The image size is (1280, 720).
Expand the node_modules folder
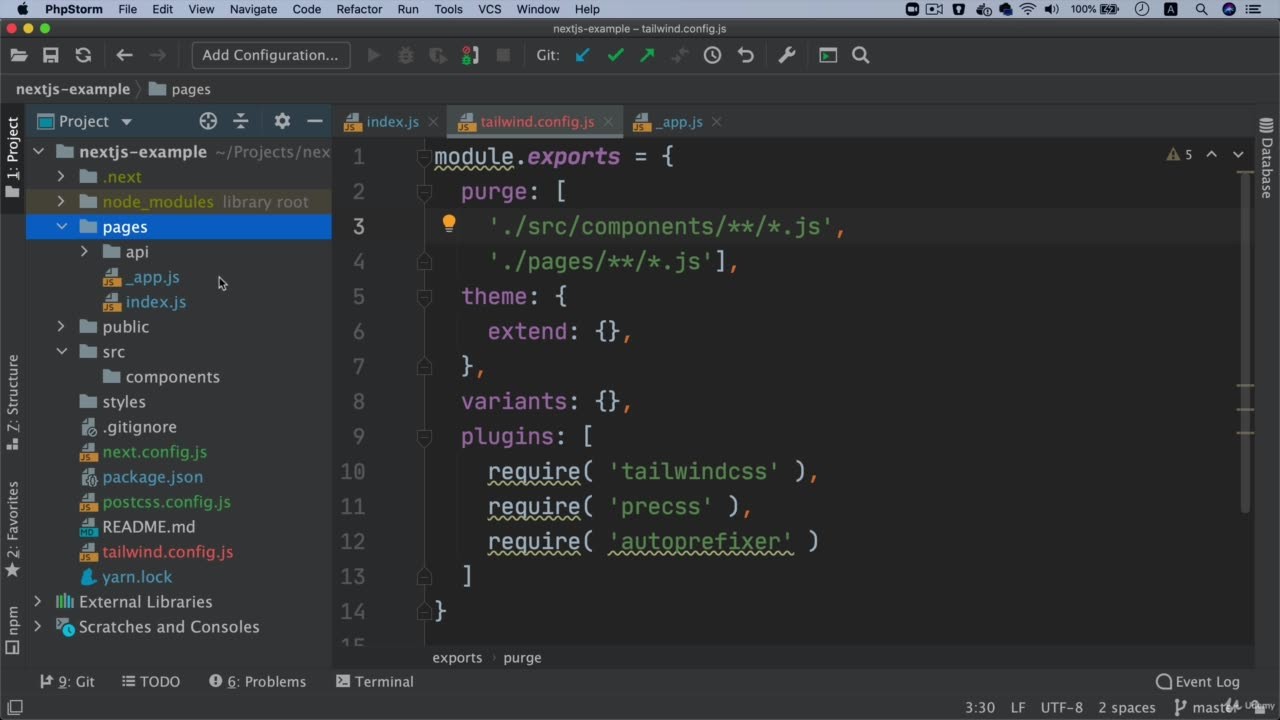61,201
